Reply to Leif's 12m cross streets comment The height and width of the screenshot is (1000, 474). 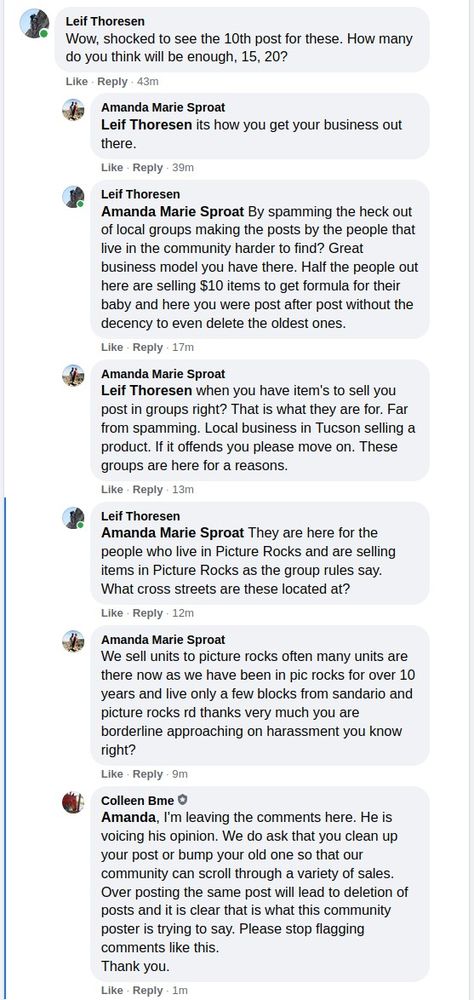pyautogui.click(x=148, y=613)
